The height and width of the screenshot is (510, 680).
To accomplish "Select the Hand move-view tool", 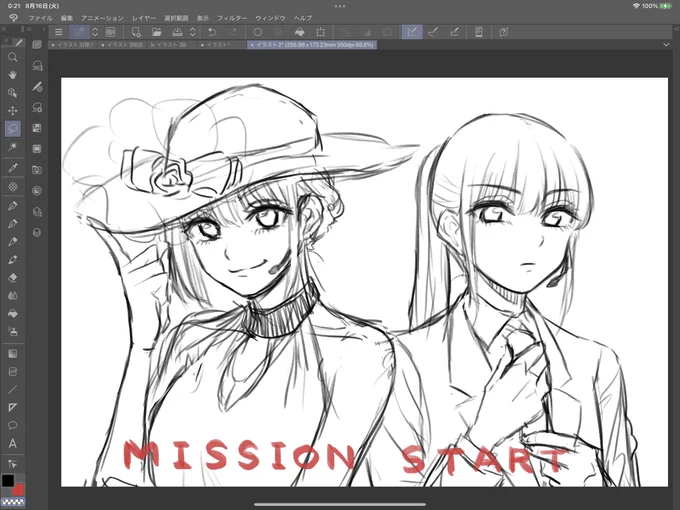I will 13,75.
